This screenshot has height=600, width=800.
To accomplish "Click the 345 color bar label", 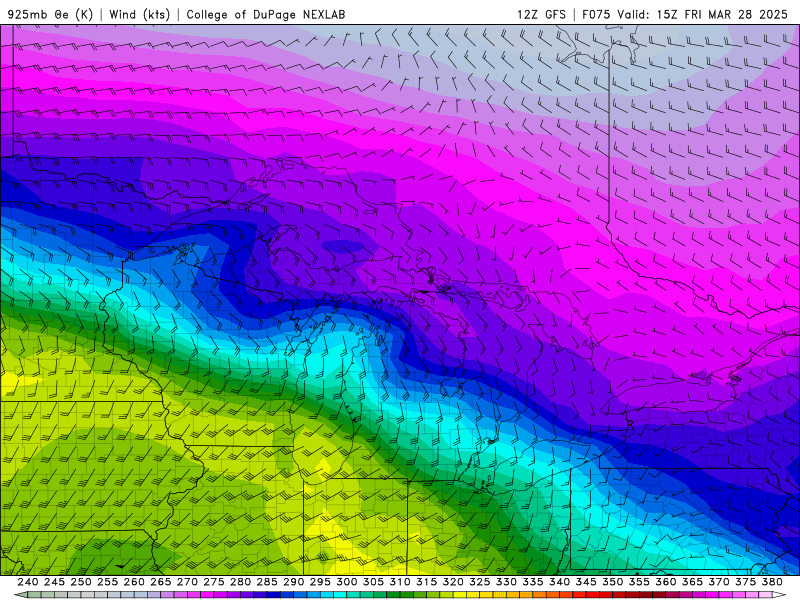I will [x=586, y=582].
